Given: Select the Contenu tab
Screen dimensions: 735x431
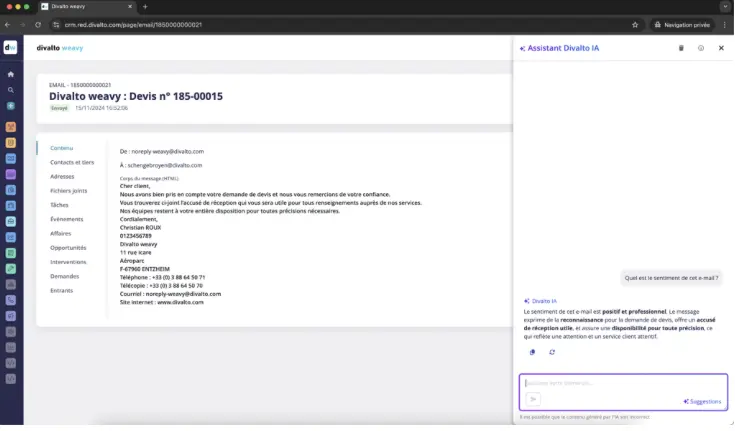Looking at the screenshot, I should pyautogui.click(x=62, y=148).
